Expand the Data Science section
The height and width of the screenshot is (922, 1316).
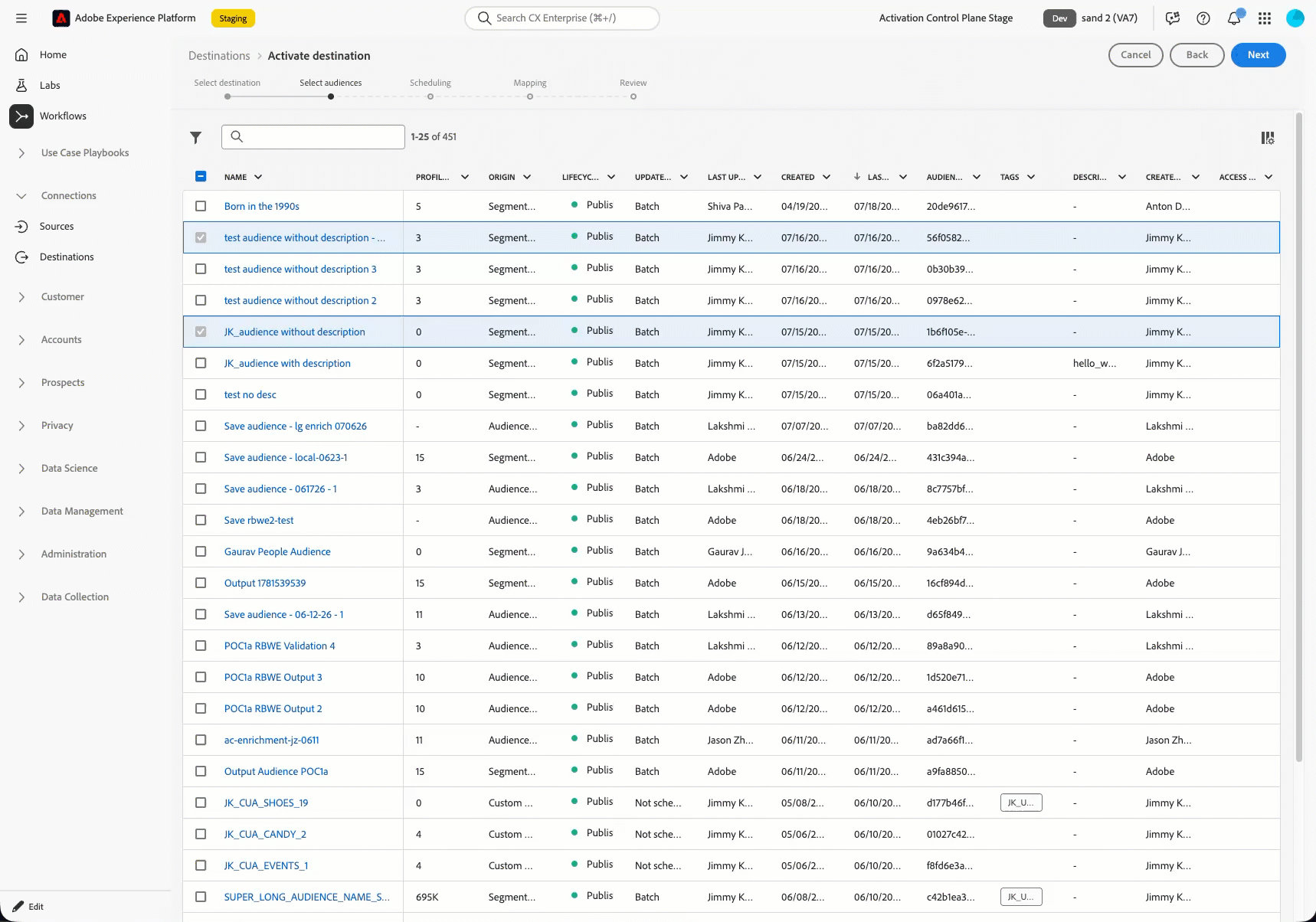pyautogui.click(x=21, y=469)
